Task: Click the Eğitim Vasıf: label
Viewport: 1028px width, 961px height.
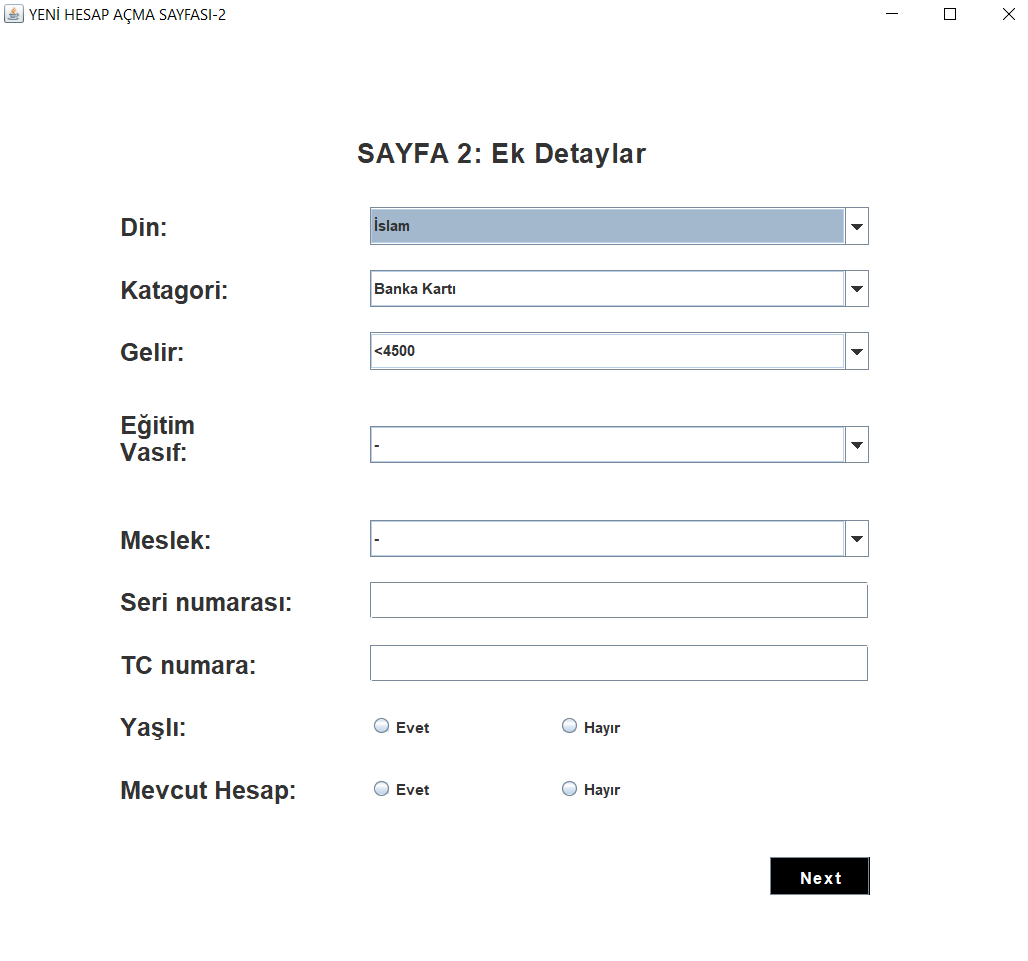Action: click(x=157, y=439)
